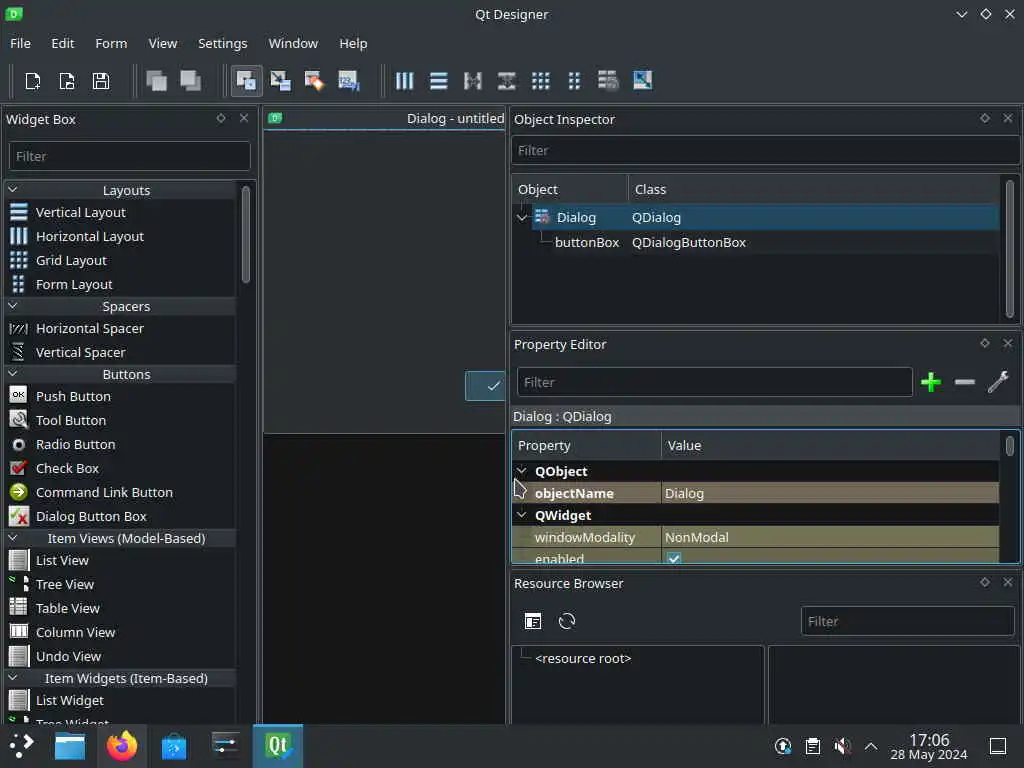
Task: Click Edit Resources icon in Resource Browser
Action: tap(533, 621)
